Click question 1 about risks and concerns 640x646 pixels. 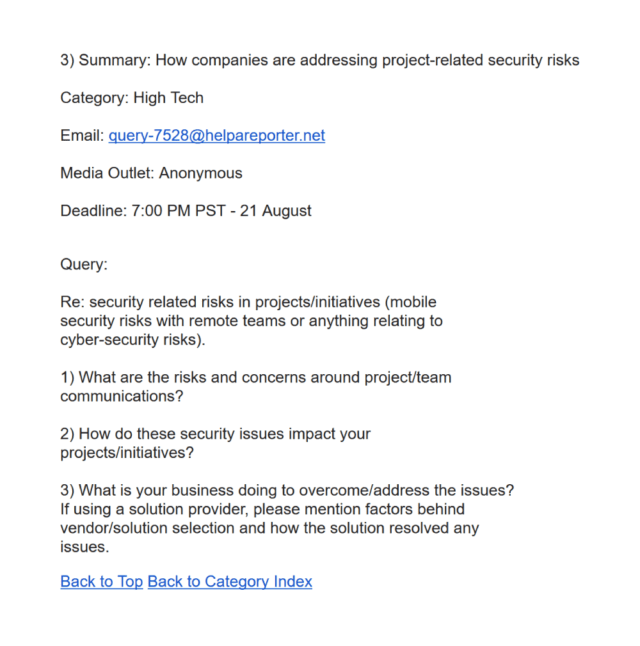[256, 377]
